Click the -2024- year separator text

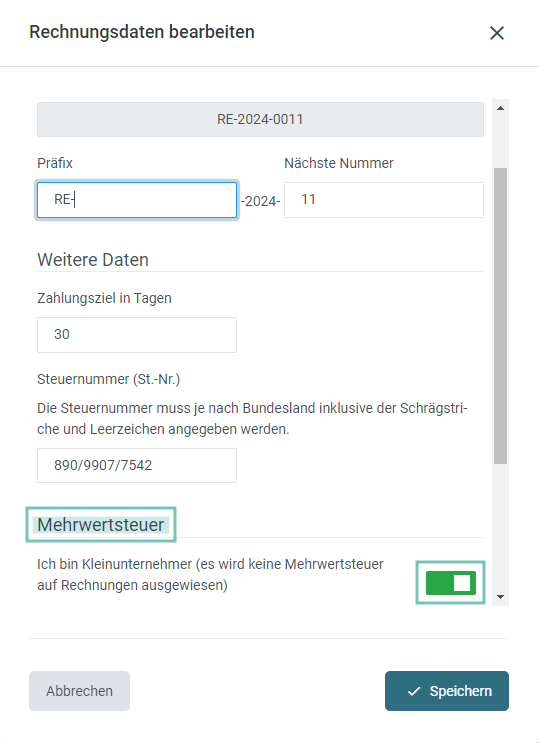coord(260,202)
